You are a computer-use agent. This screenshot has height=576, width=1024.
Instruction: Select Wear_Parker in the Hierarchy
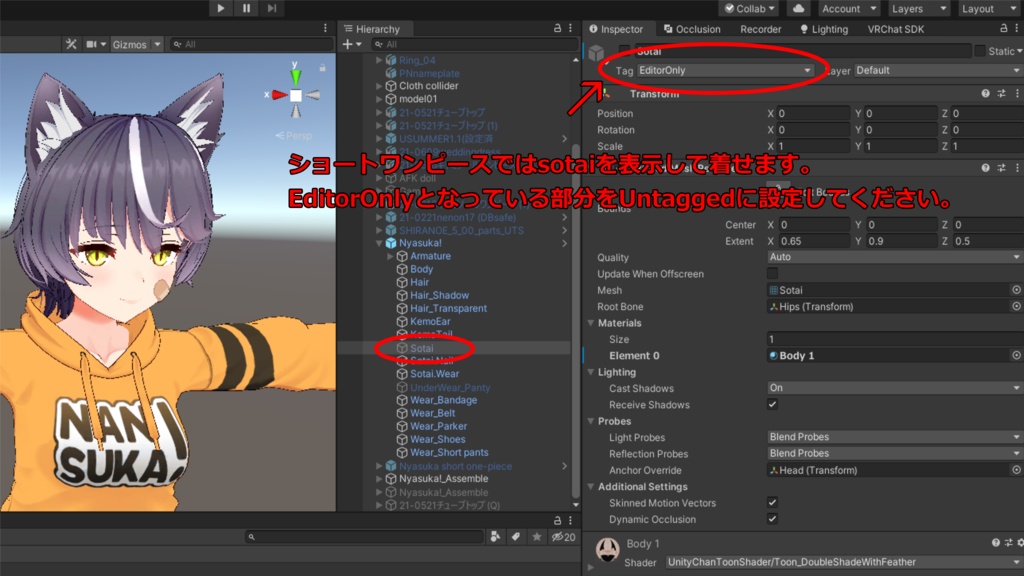438,426
